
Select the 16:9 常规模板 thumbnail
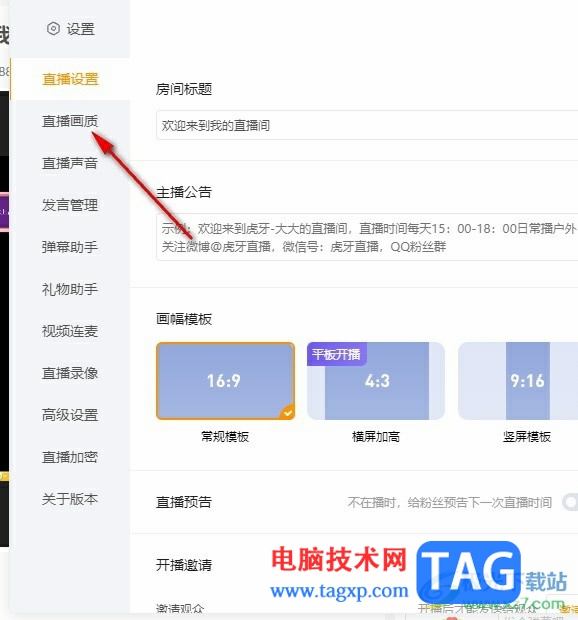(225, 381)
